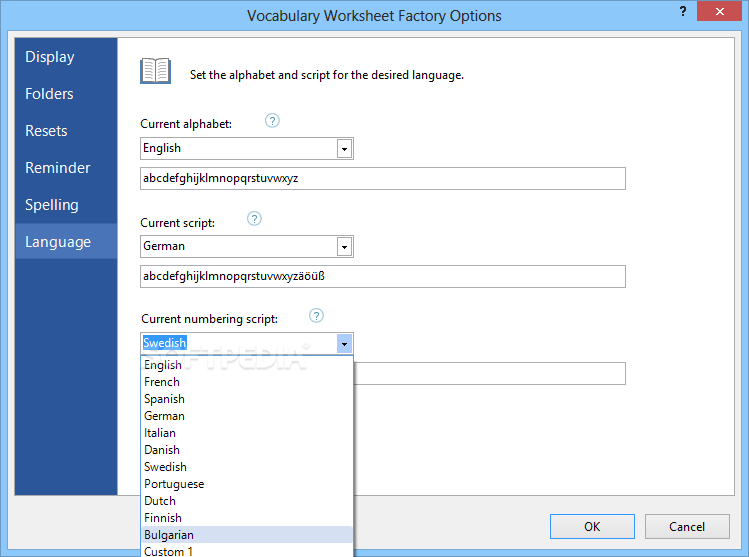Click the open book language icon
Screen dimensions: 749x557
coord(155,71)
